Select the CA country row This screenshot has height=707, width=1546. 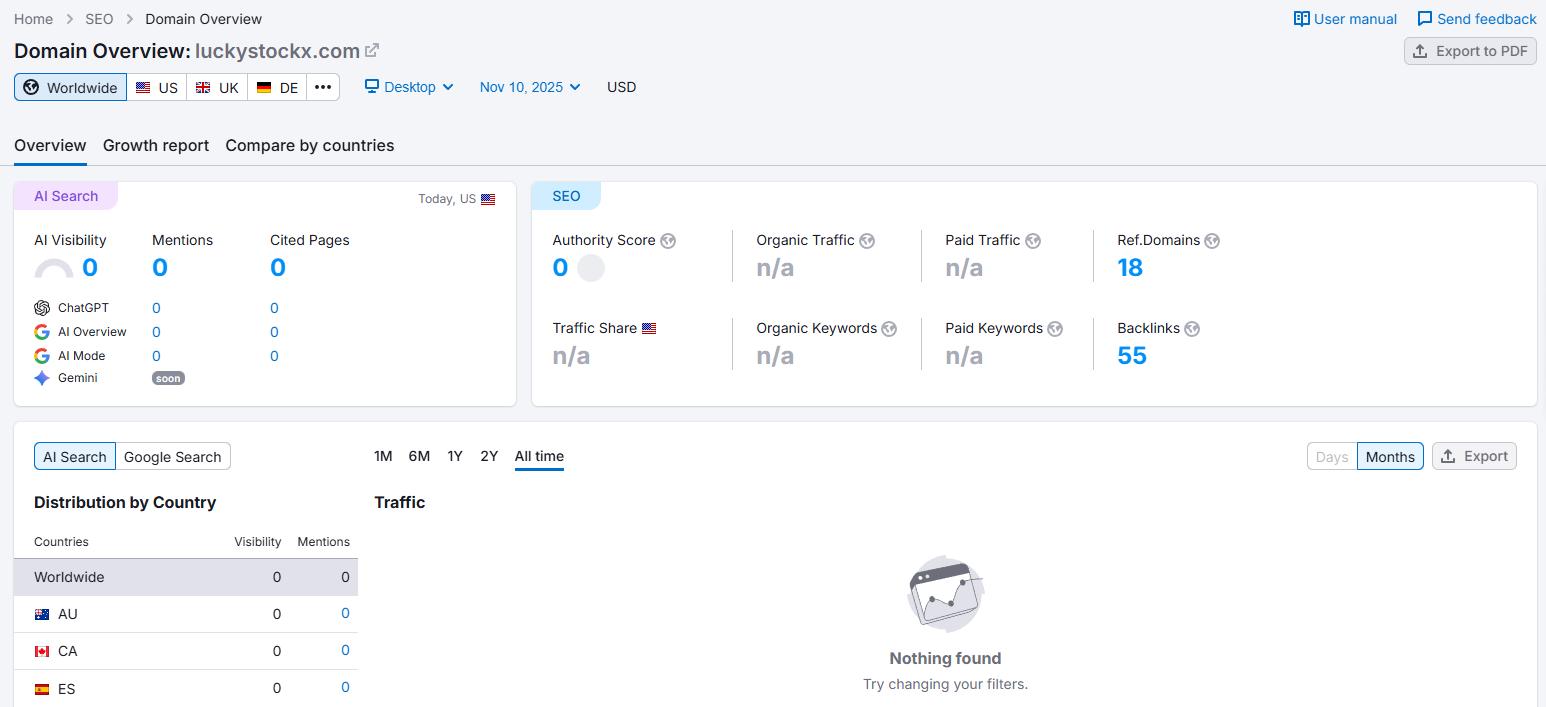pyautogui.click(x=186, y=651)
